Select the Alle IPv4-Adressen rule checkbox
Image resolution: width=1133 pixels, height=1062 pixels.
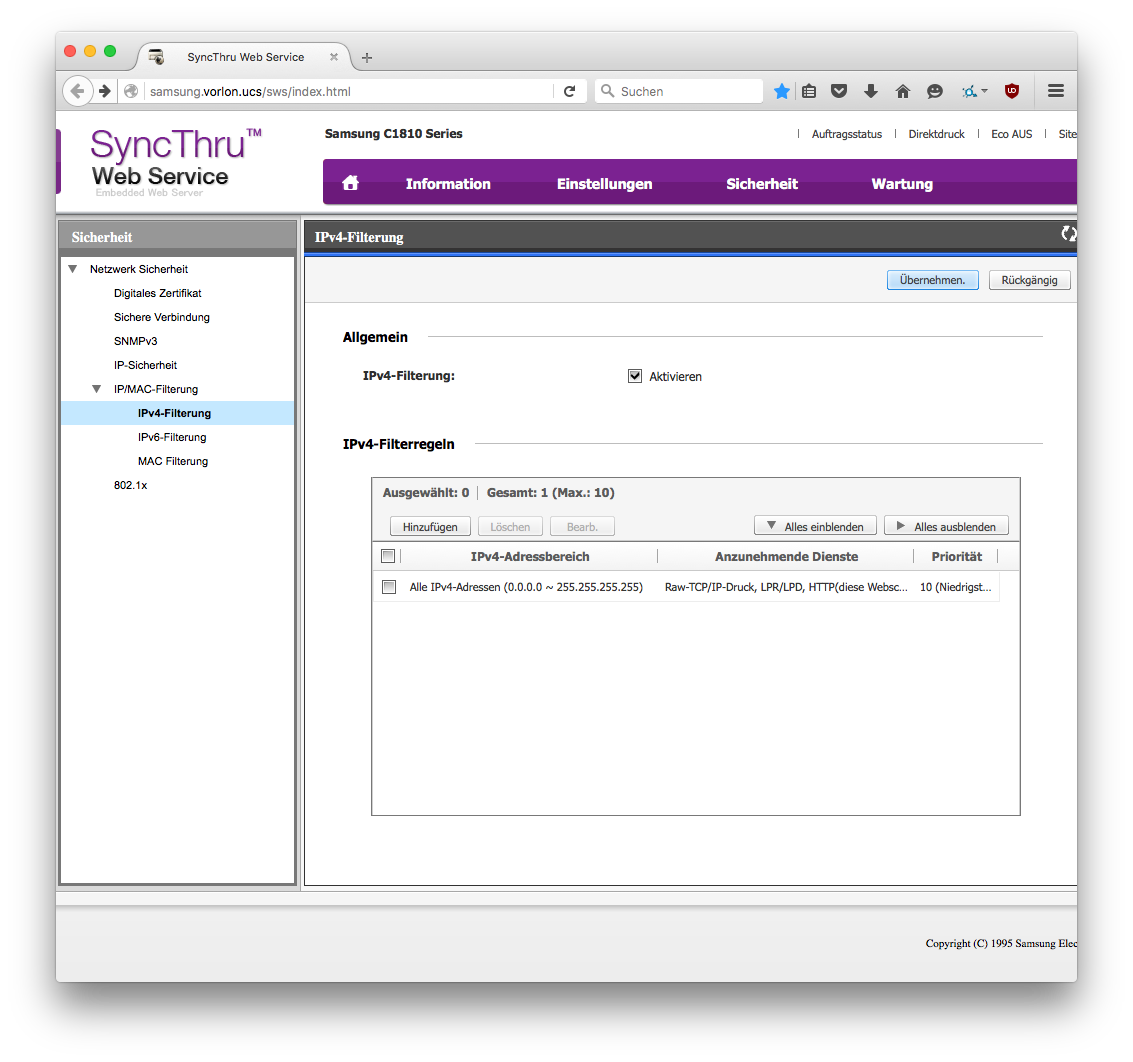coord(389,587)
